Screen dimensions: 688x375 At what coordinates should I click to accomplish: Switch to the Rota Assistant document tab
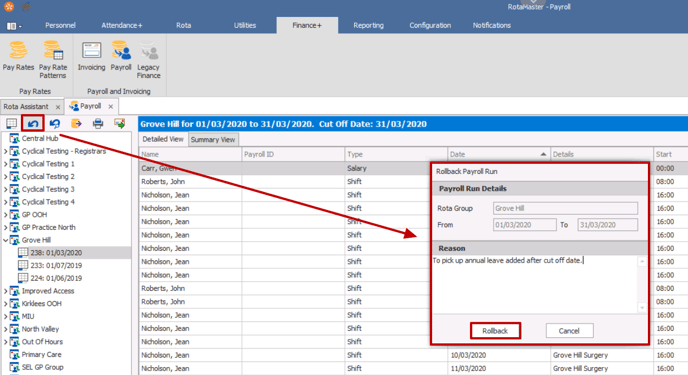tap(26, 107)
